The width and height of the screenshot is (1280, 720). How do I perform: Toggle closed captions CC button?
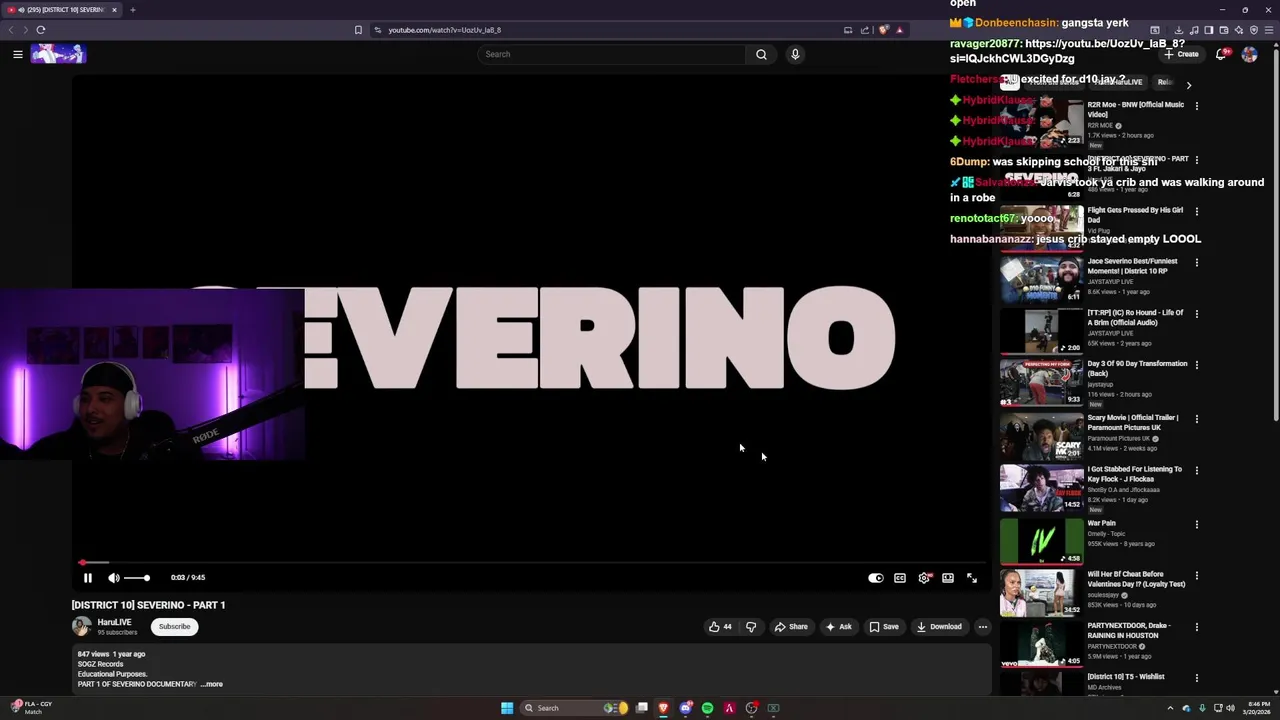pyautogui.click(x=900, y=578)
